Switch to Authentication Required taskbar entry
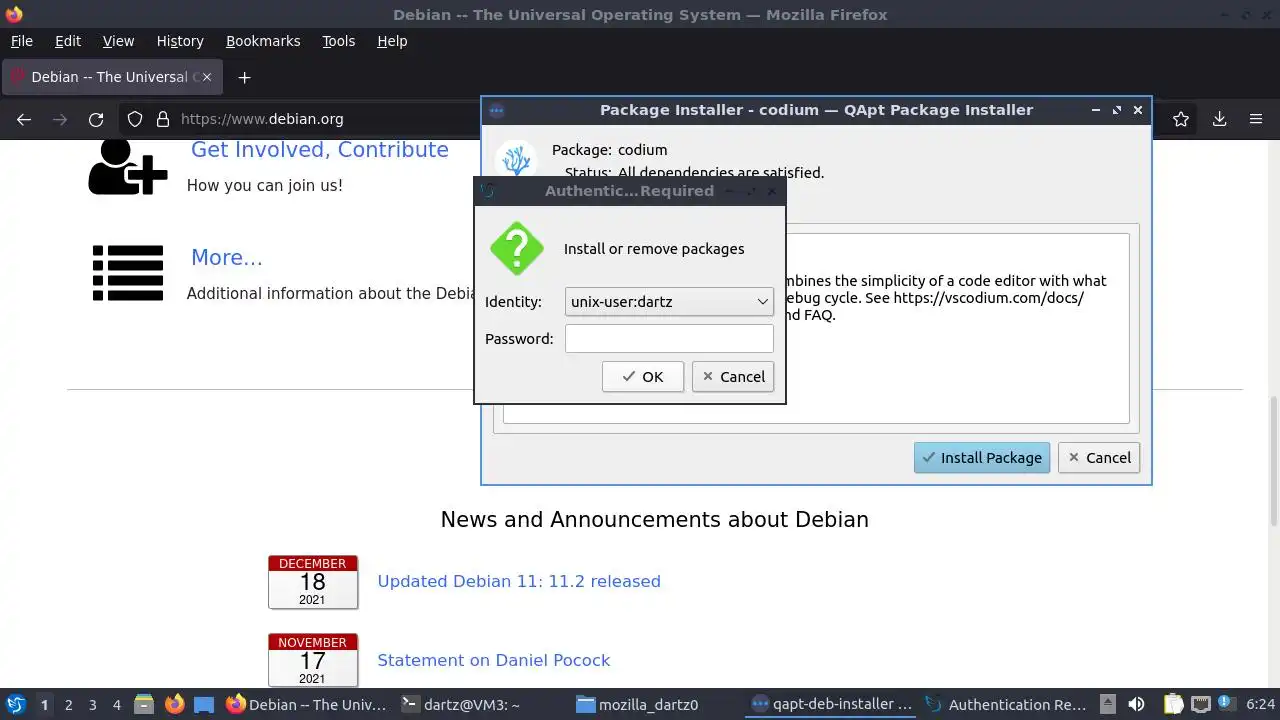Image resolution: width=1280 pixels, height=720 pixels. pos(1007,704)
